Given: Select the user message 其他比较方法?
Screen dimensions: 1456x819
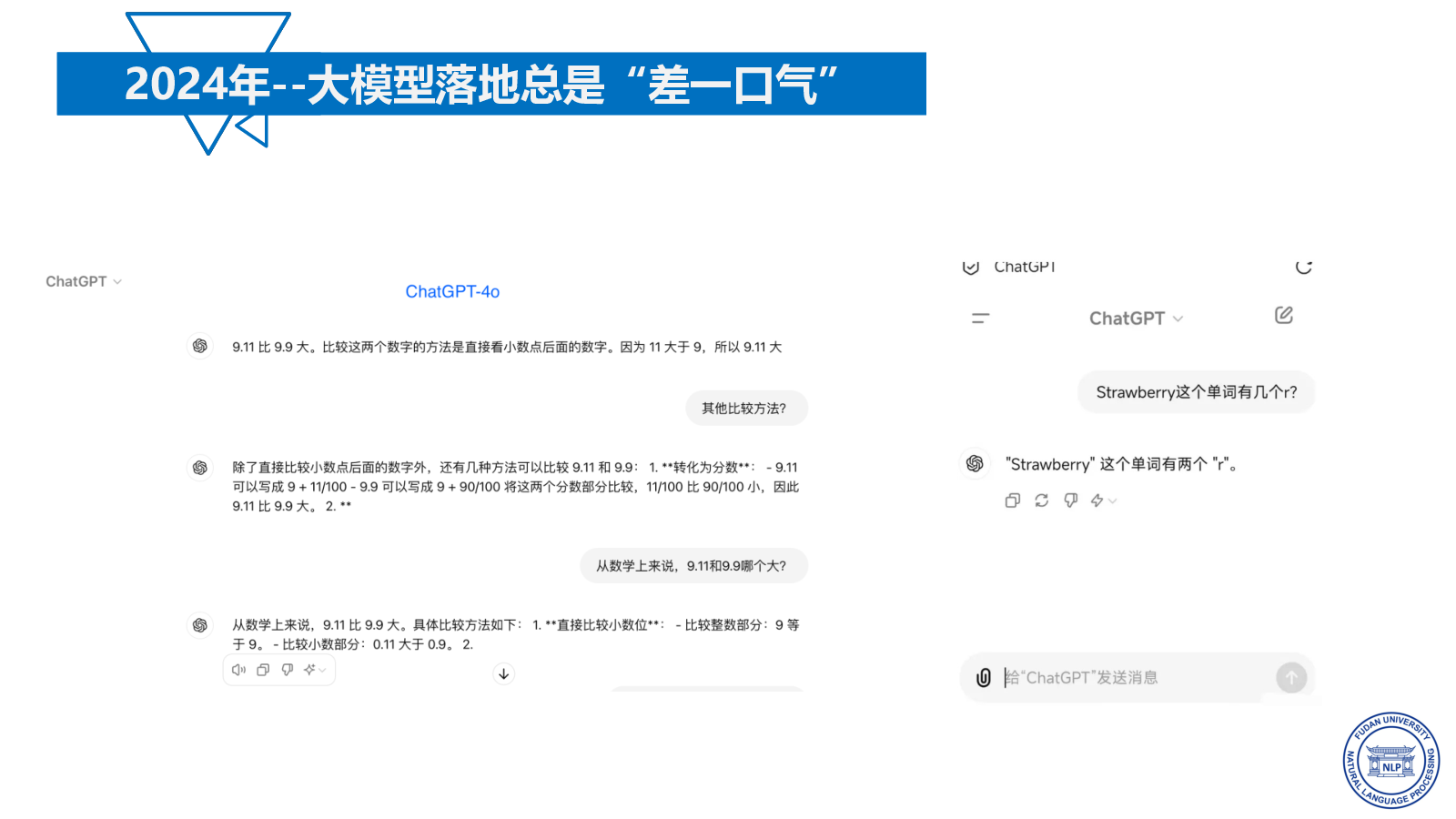Looking at the screenshot, I should (746, 408).
